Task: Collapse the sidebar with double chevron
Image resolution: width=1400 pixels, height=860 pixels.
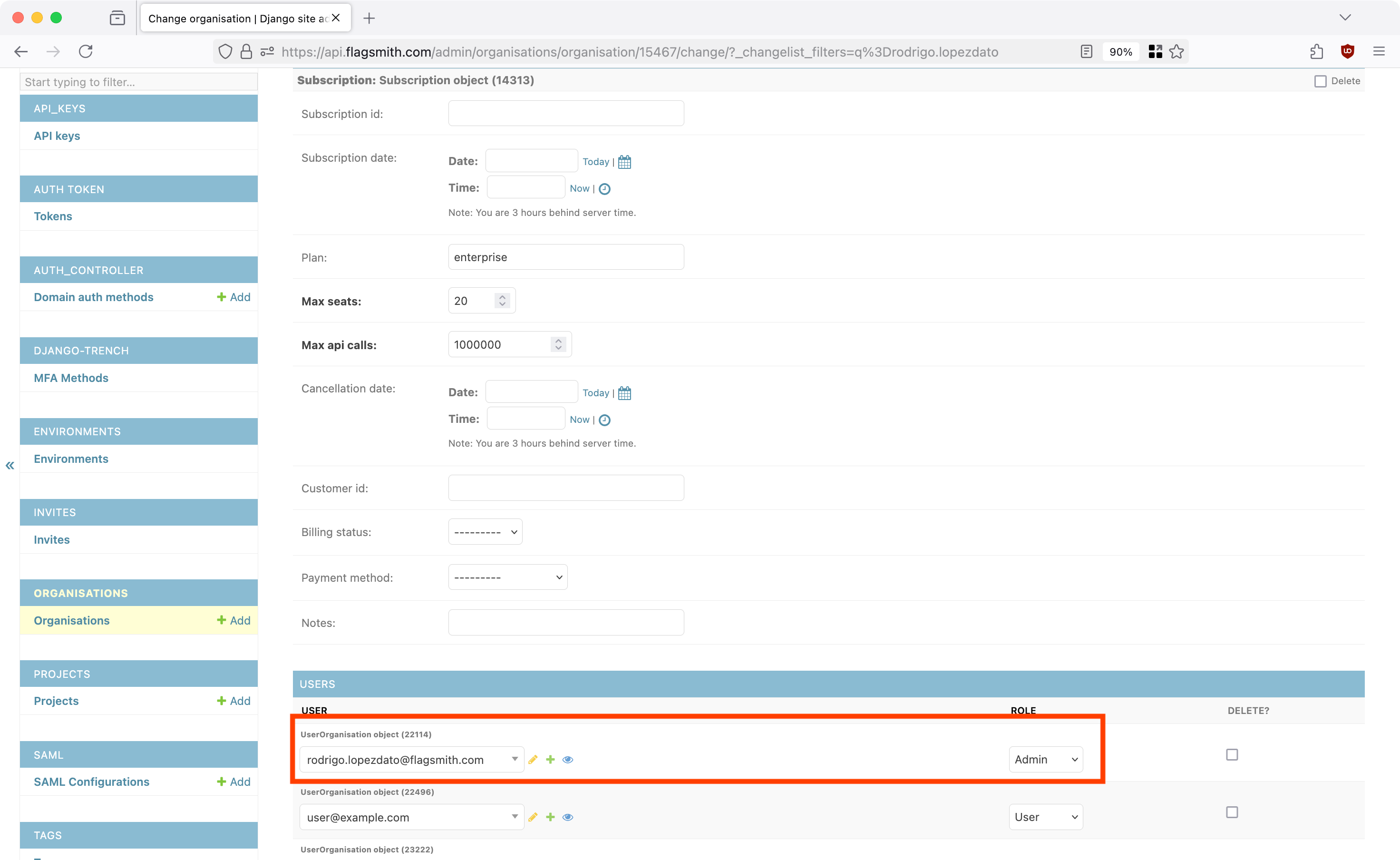Action: coord(10,465)
